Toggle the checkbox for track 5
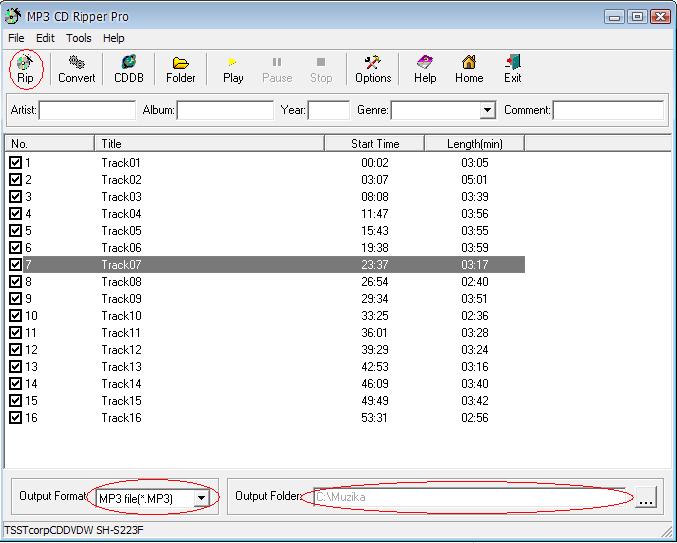The image size is (677, 543). tap(15, 230)
